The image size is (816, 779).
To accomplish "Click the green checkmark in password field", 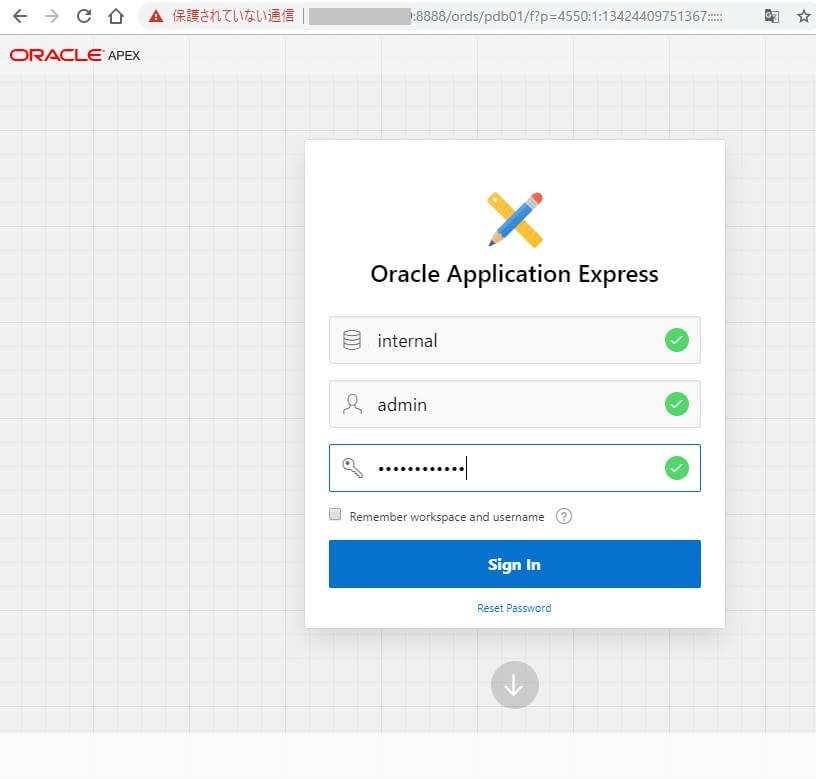I will coord(677,468).
